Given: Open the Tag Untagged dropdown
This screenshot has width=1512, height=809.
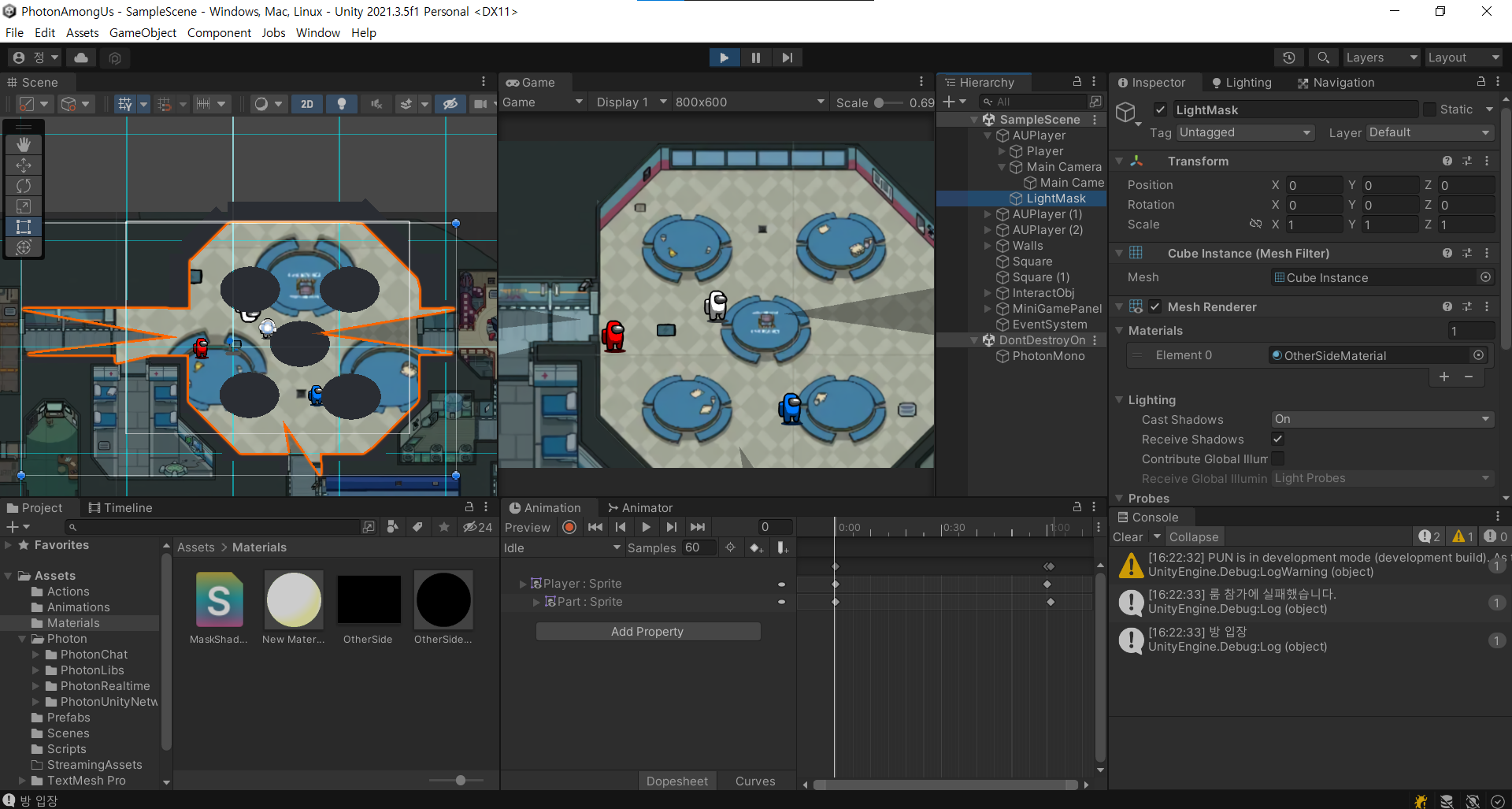Looking at the screenshot, I should pyautogui.click(x=1244, y=132).
